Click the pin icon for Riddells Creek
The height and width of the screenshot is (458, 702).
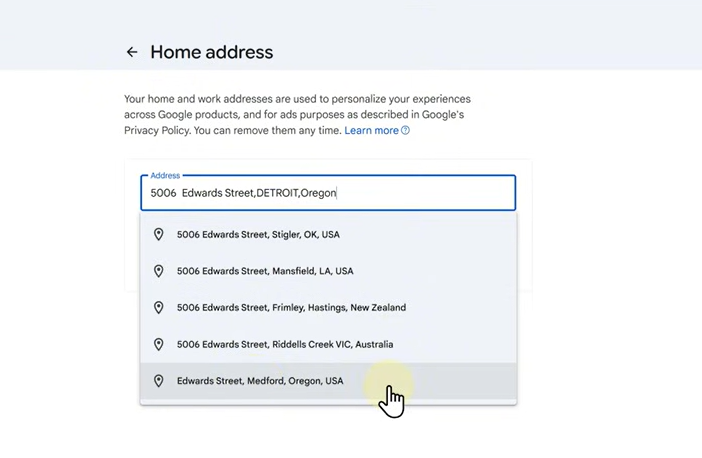158,345
